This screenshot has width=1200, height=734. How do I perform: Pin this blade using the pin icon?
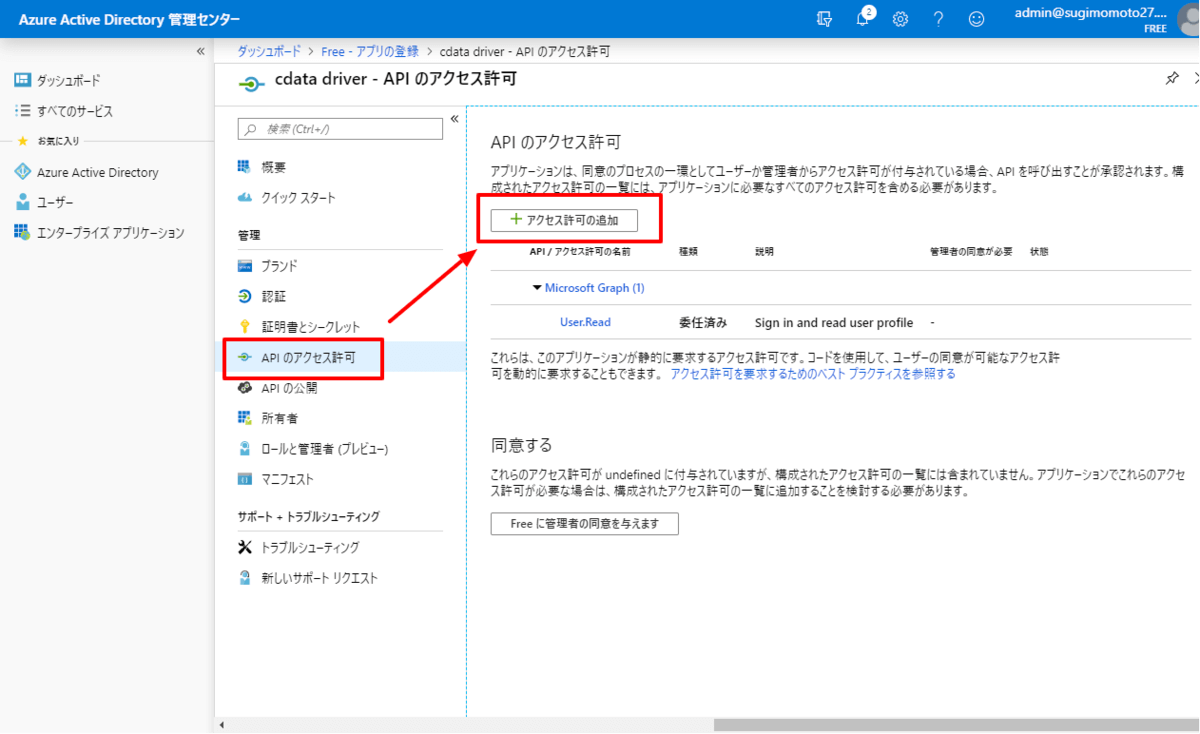tap(1172, 79)
